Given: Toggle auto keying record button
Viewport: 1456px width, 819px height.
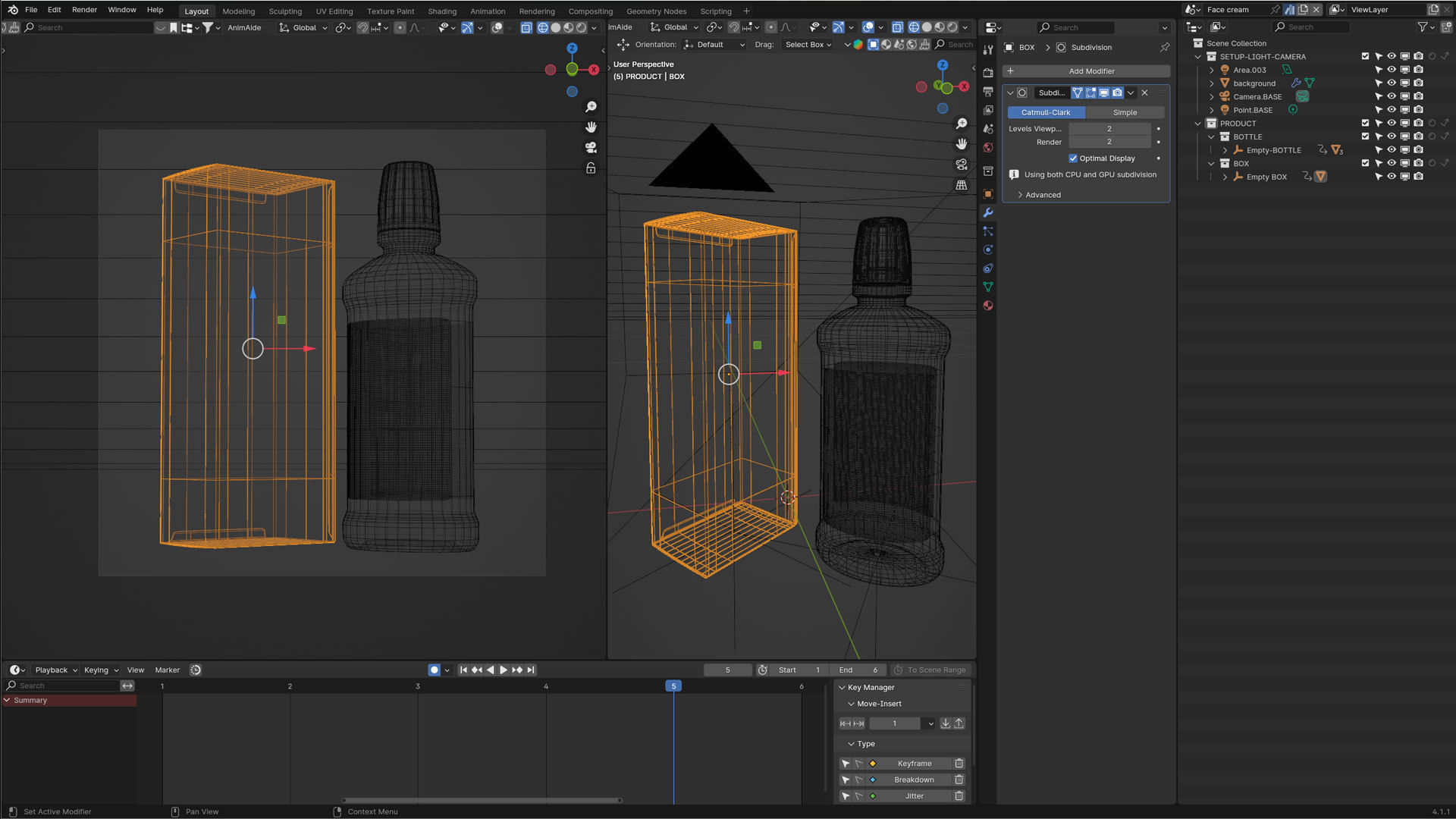Looking at the screenshot, I should [434, 670].
